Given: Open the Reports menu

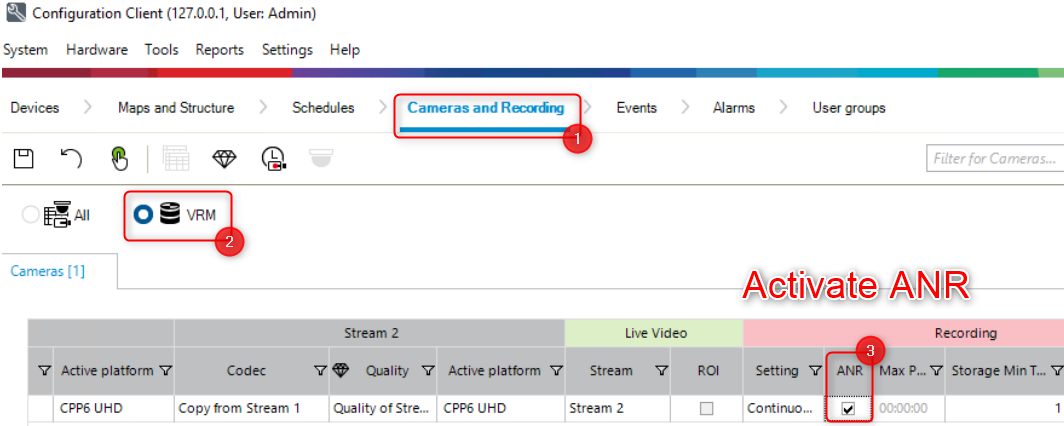Looking at the screenshot, I should pyautogui.click(x=220, y=50).
